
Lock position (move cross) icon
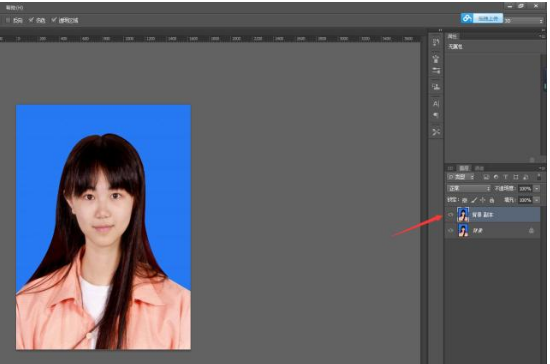(483, 200)
